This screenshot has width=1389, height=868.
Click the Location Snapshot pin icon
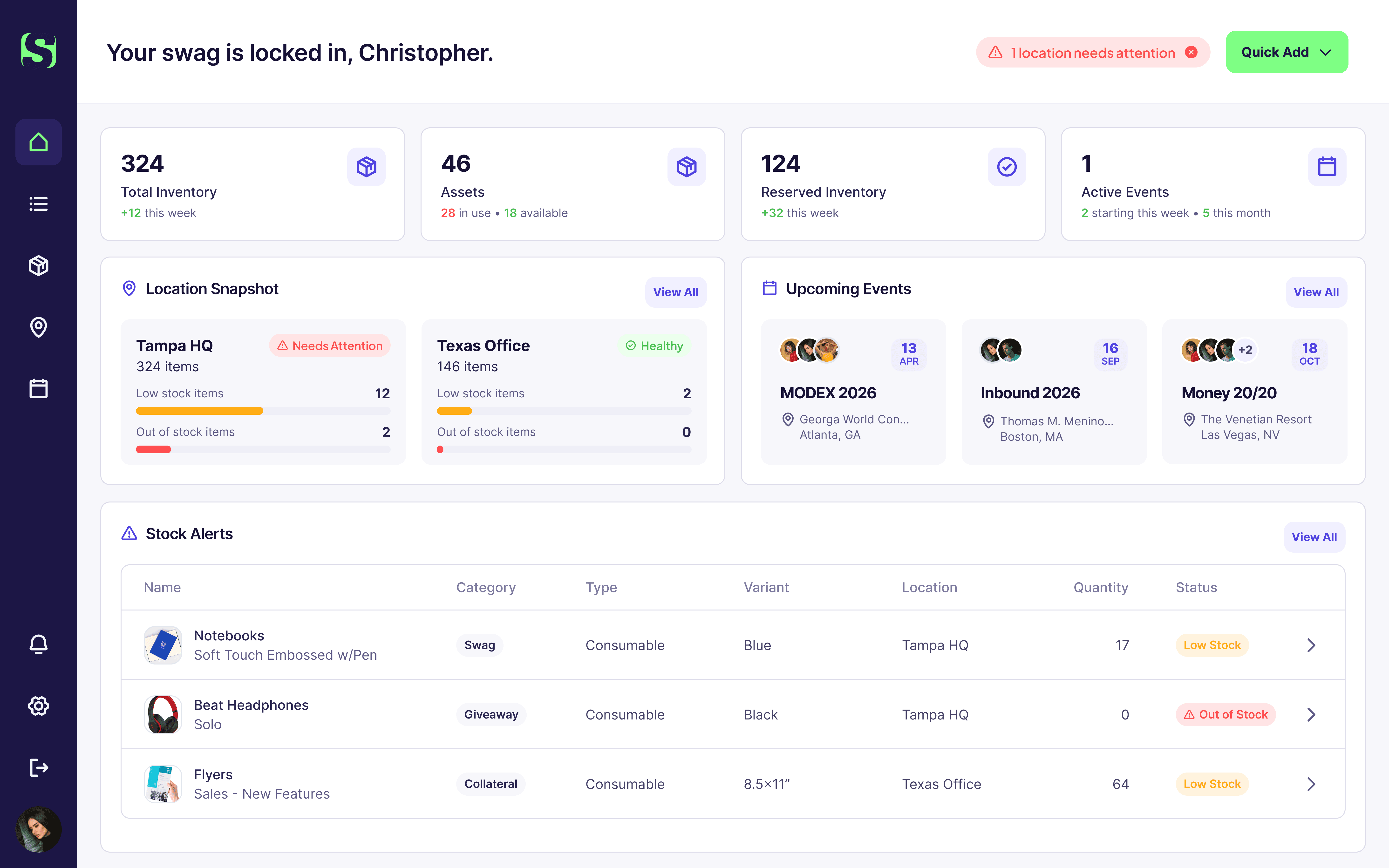[129, 288]
